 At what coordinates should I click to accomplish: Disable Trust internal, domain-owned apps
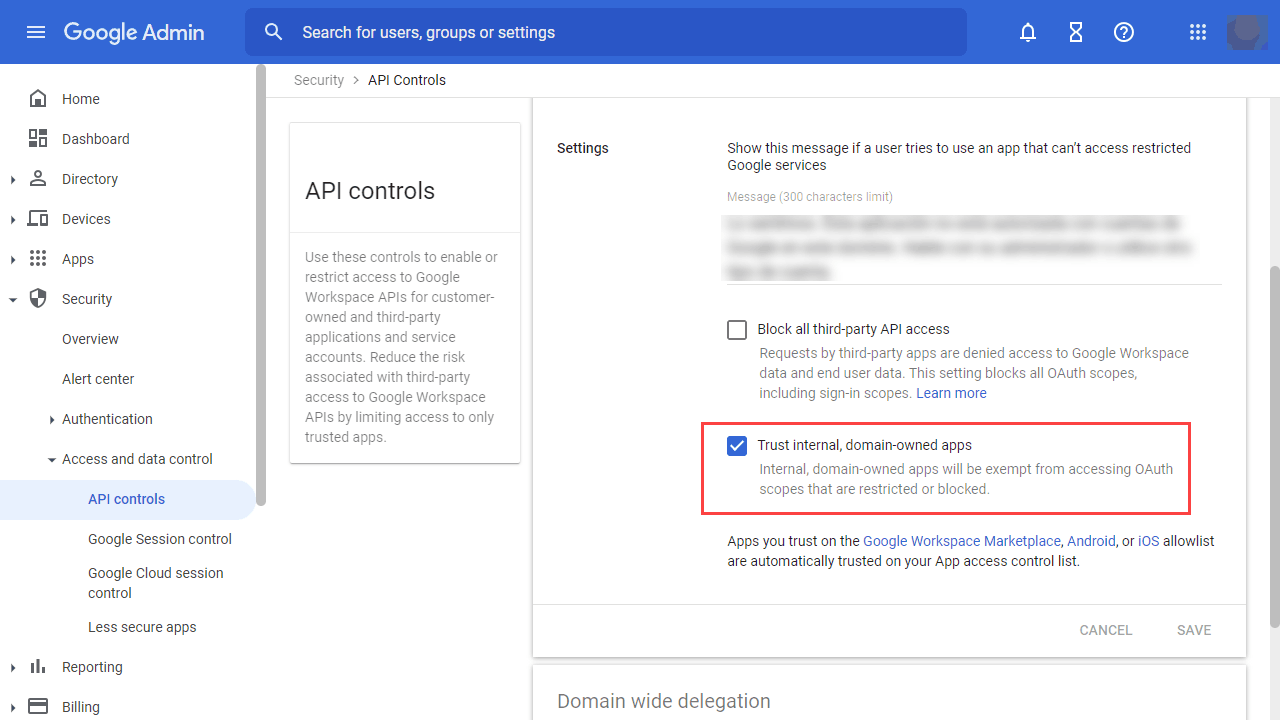737,445
